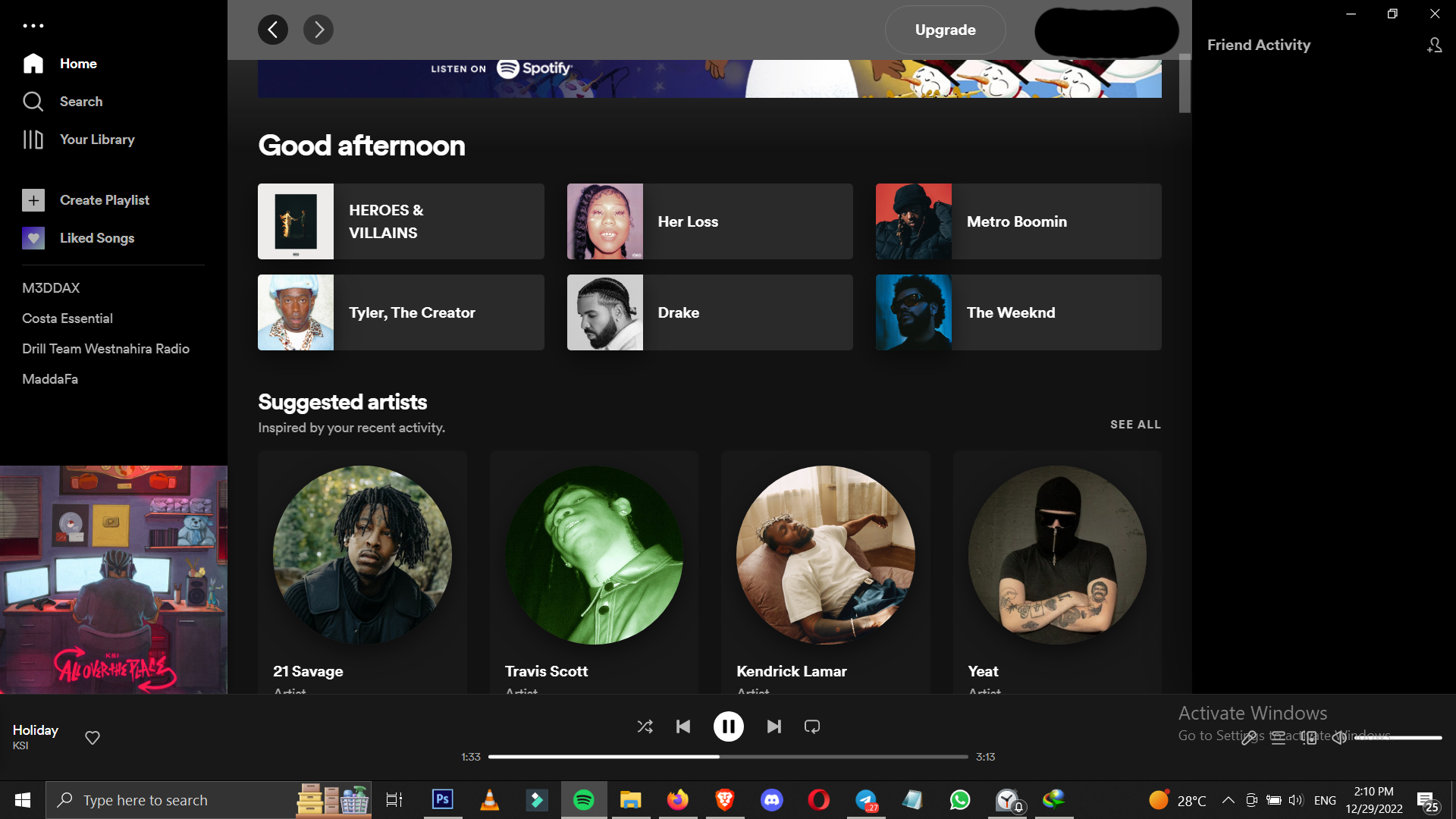Toggle repeat mode
The height and width of the screenshot is (819, 1456).
pos(812,726)
